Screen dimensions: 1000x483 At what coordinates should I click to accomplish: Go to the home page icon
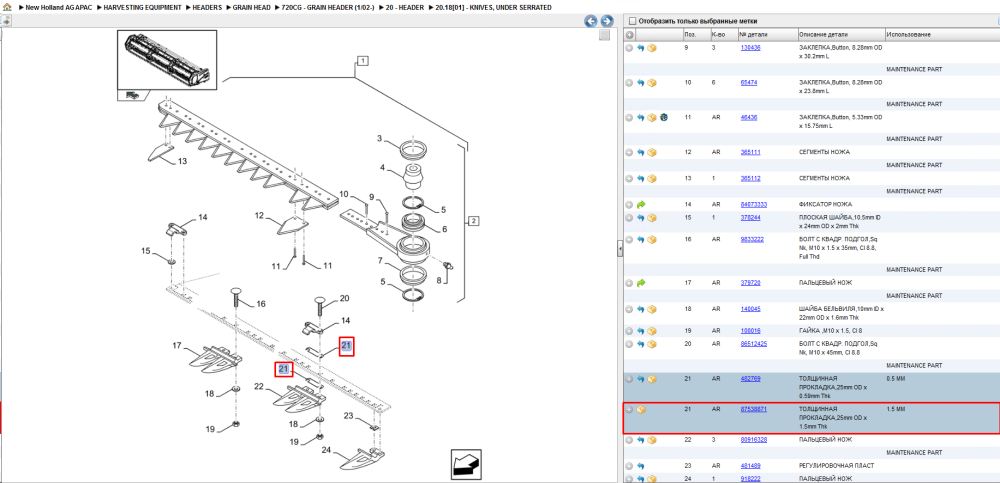[x=7, y=7]
